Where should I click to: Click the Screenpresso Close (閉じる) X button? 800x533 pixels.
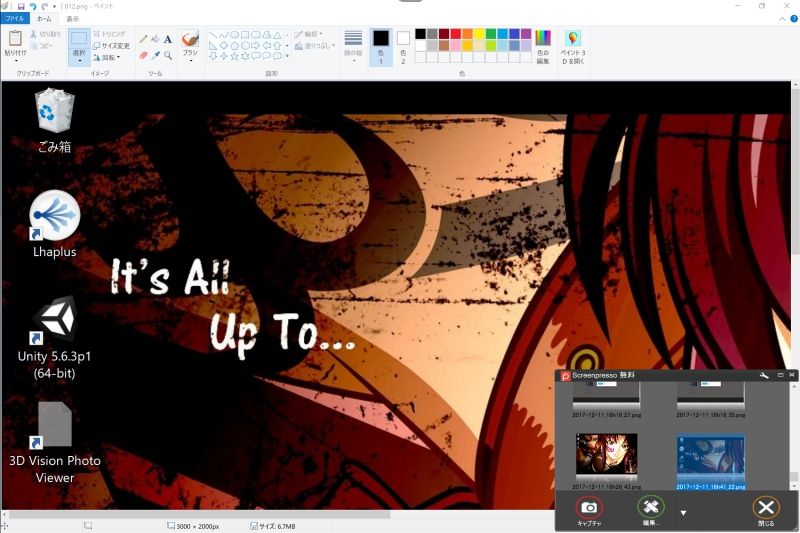pyautogui.click(x=766, y=508)
